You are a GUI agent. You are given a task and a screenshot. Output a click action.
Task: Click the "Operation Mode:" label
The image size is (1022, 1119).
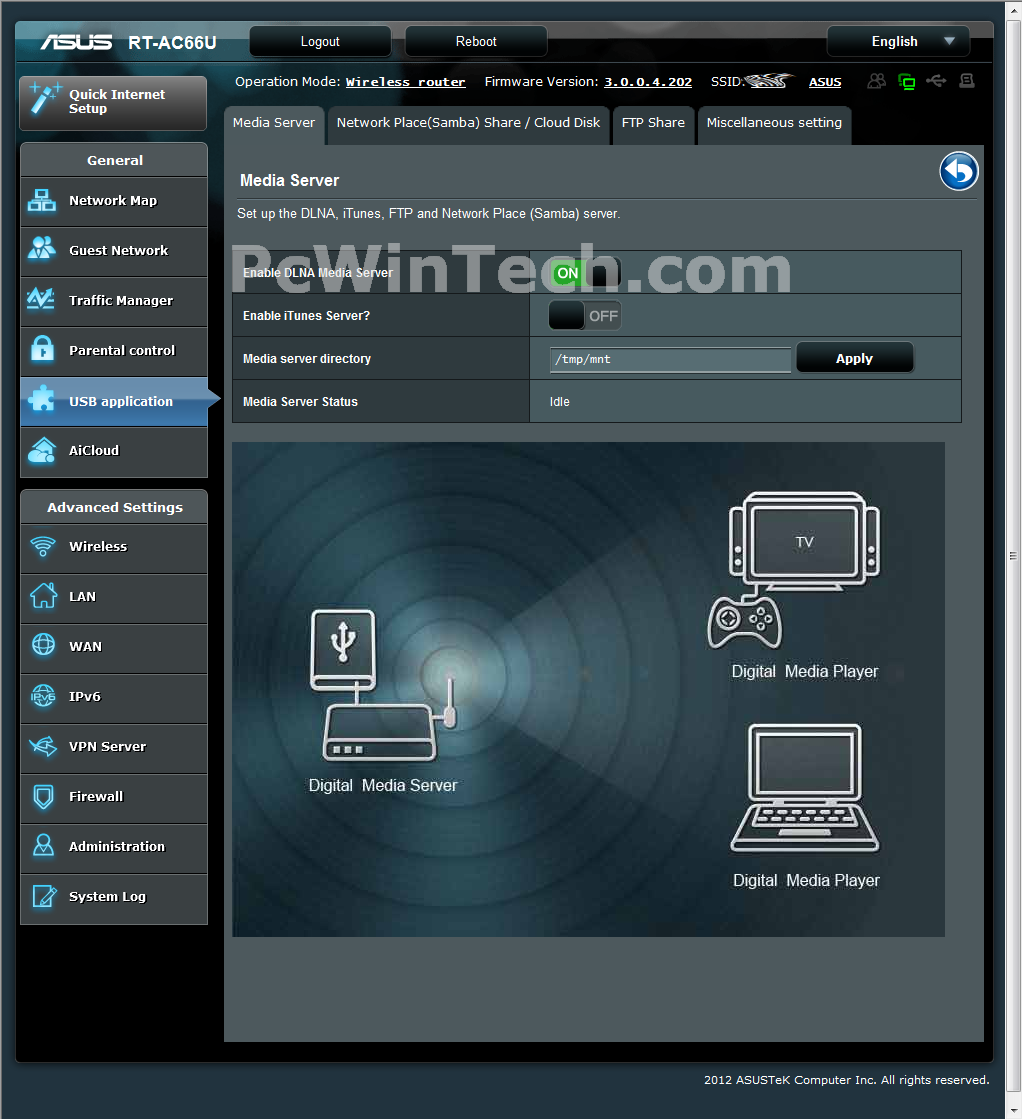pos(288,82)
